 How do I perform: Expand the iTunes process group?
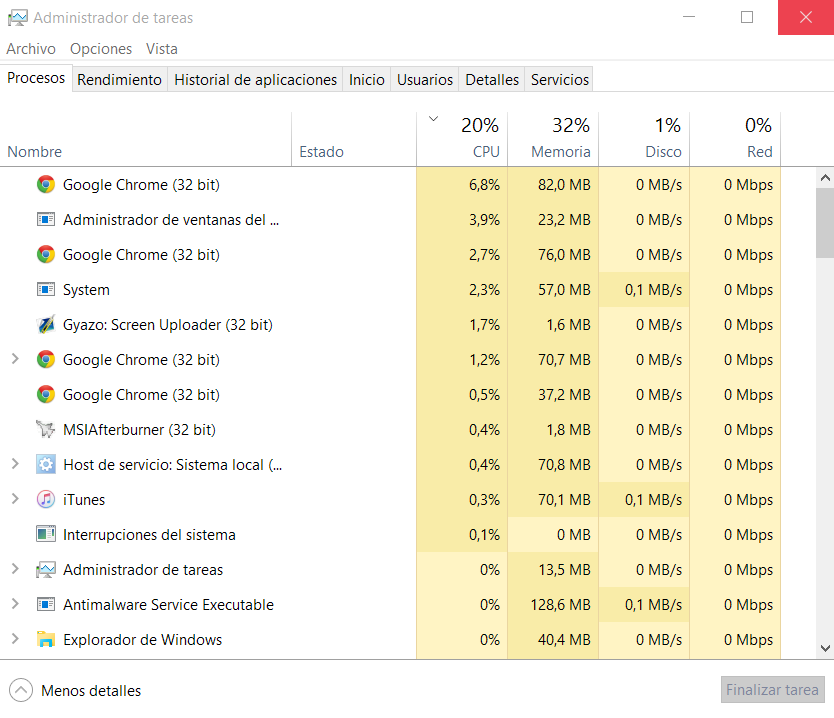click(x=15, y=499)
